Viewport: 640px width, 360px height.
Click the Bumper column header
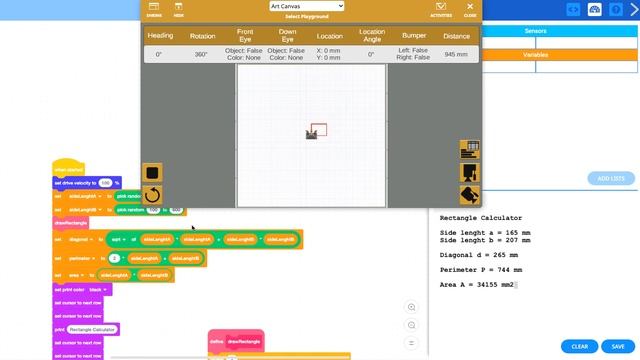tap(414, 36)
